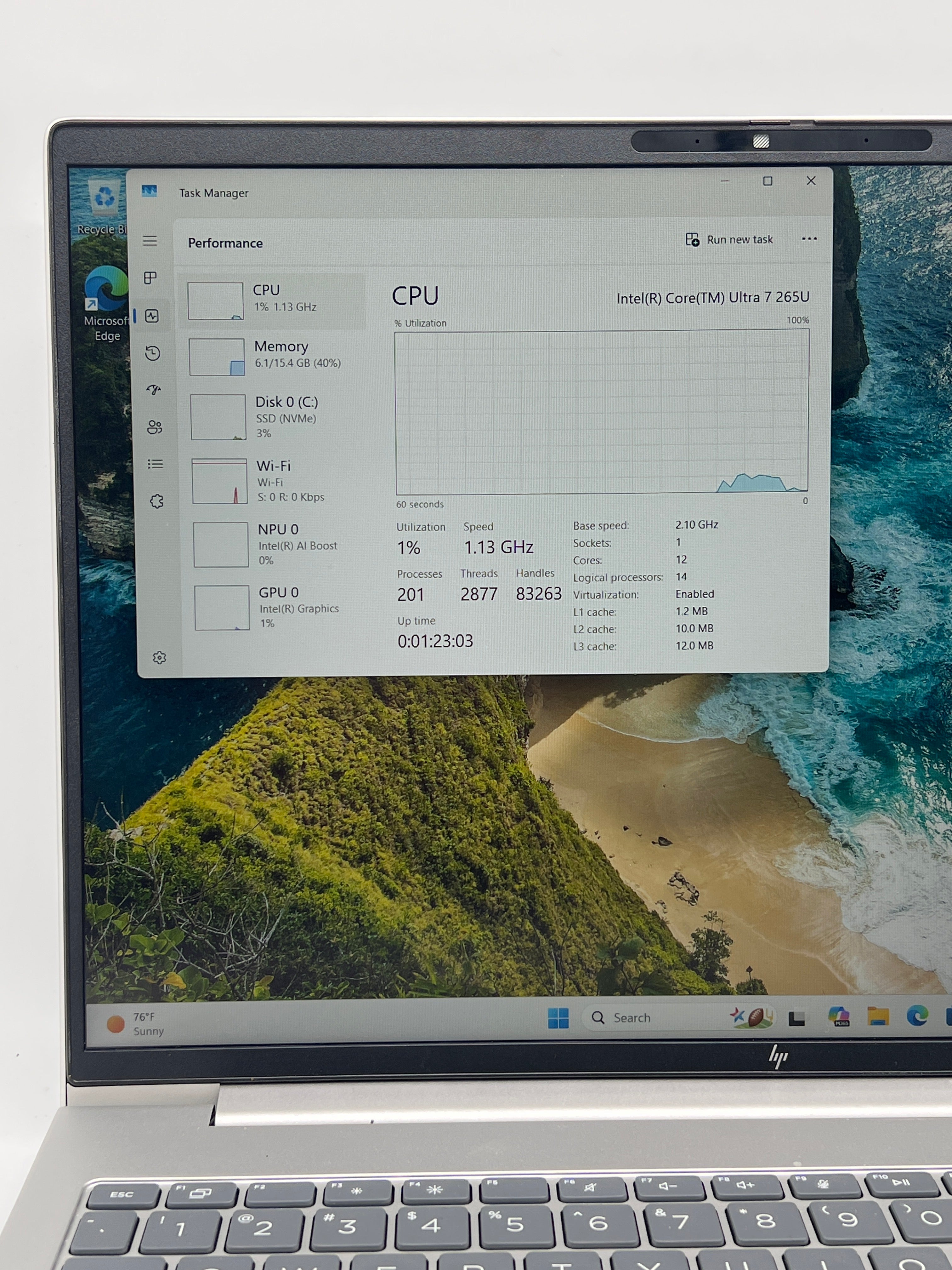Open Task Manager settings gear icon
This screenshot has width=952, height=1270.
tap(160, 658)
